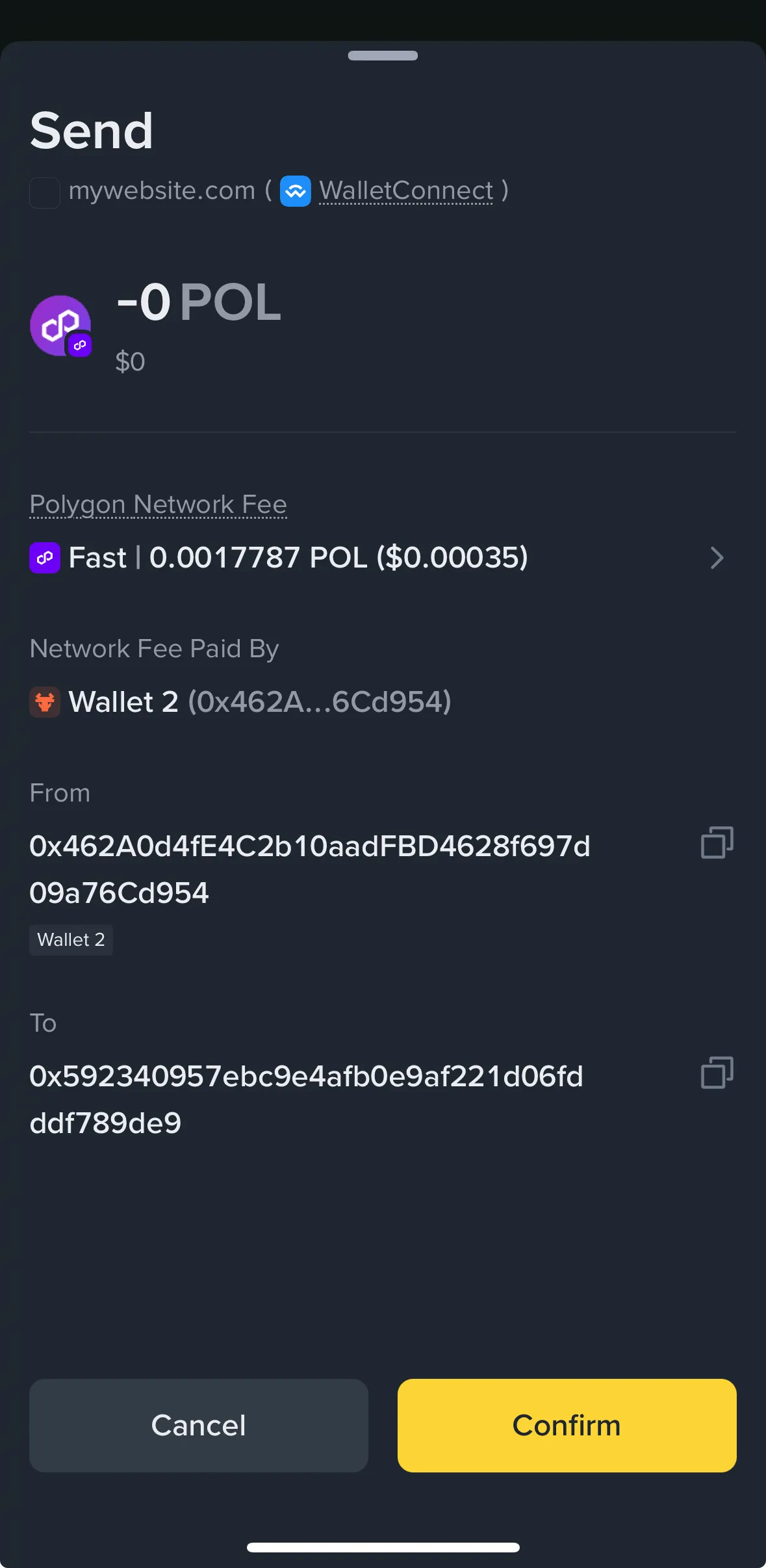Screen dimensions: 766x1568
Task: Copy the To address using its copy icon
Action: pyautogui.click(x=715, y=1073)
